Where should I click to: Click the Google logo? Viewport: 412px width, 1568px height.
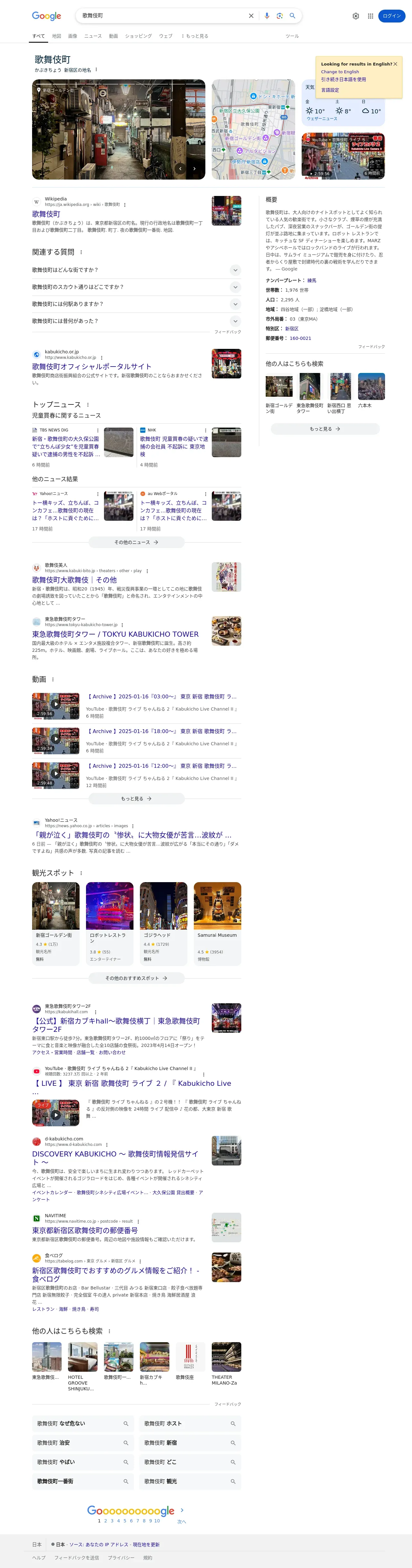tap(46, 16)
